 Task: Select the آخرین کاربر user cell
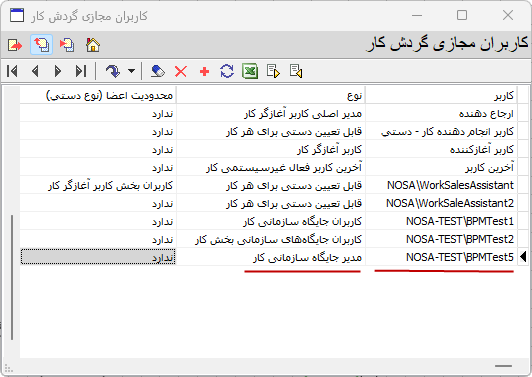click(x=441, y=168)
